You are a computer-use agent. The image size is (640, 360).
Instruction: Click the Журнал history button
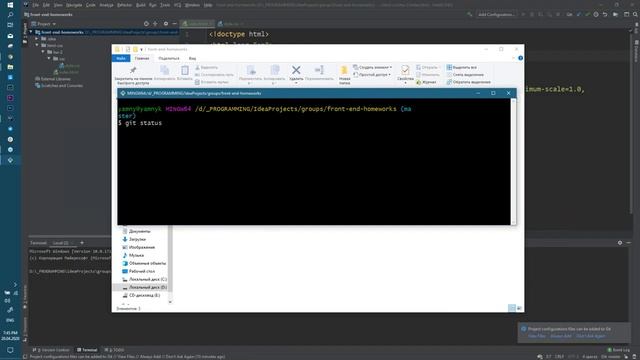pyautogui.click(x=426, y=82)
